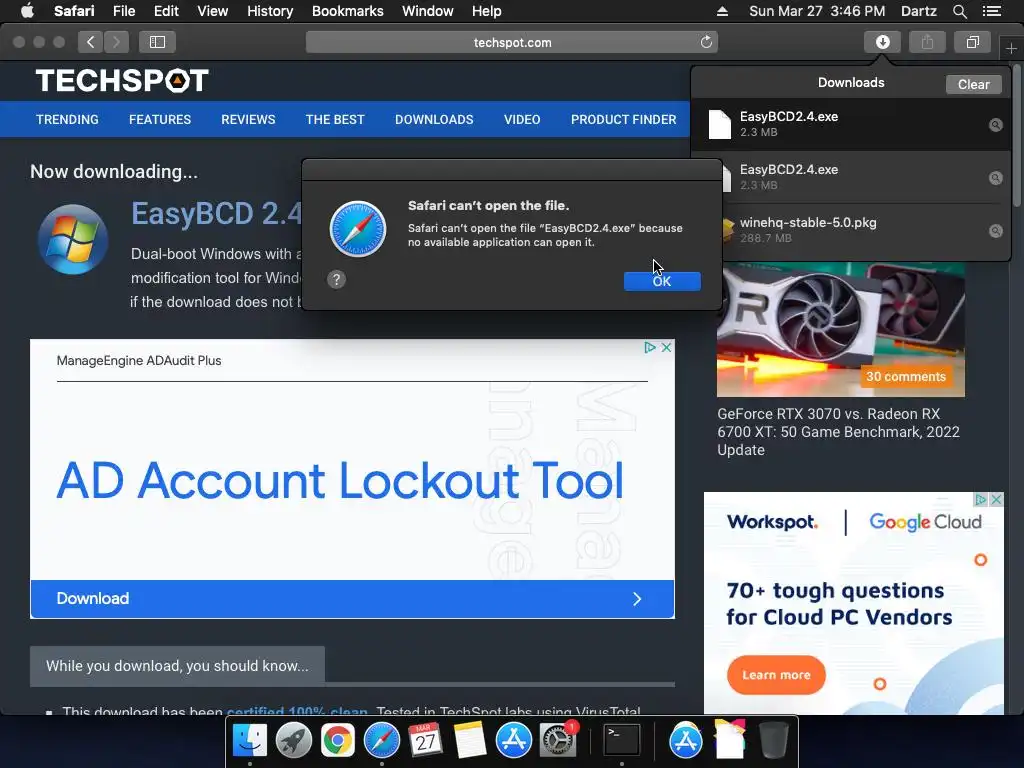Open Notes from the Dock

[x=470, y=741]
